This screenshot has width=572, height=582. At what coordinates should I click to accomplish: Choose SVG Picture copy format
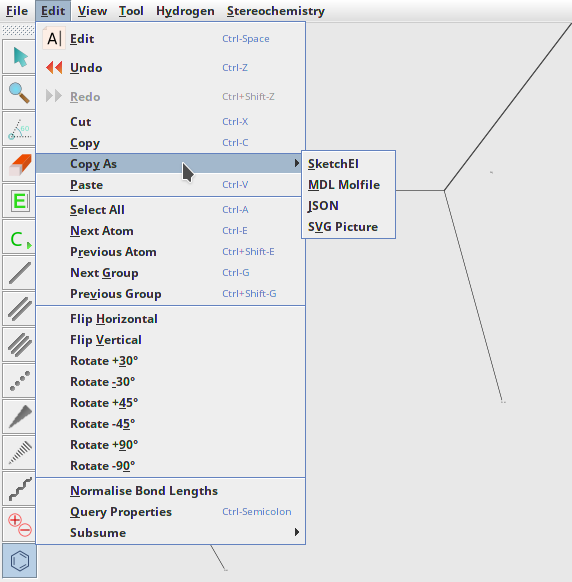pos(349,226)
